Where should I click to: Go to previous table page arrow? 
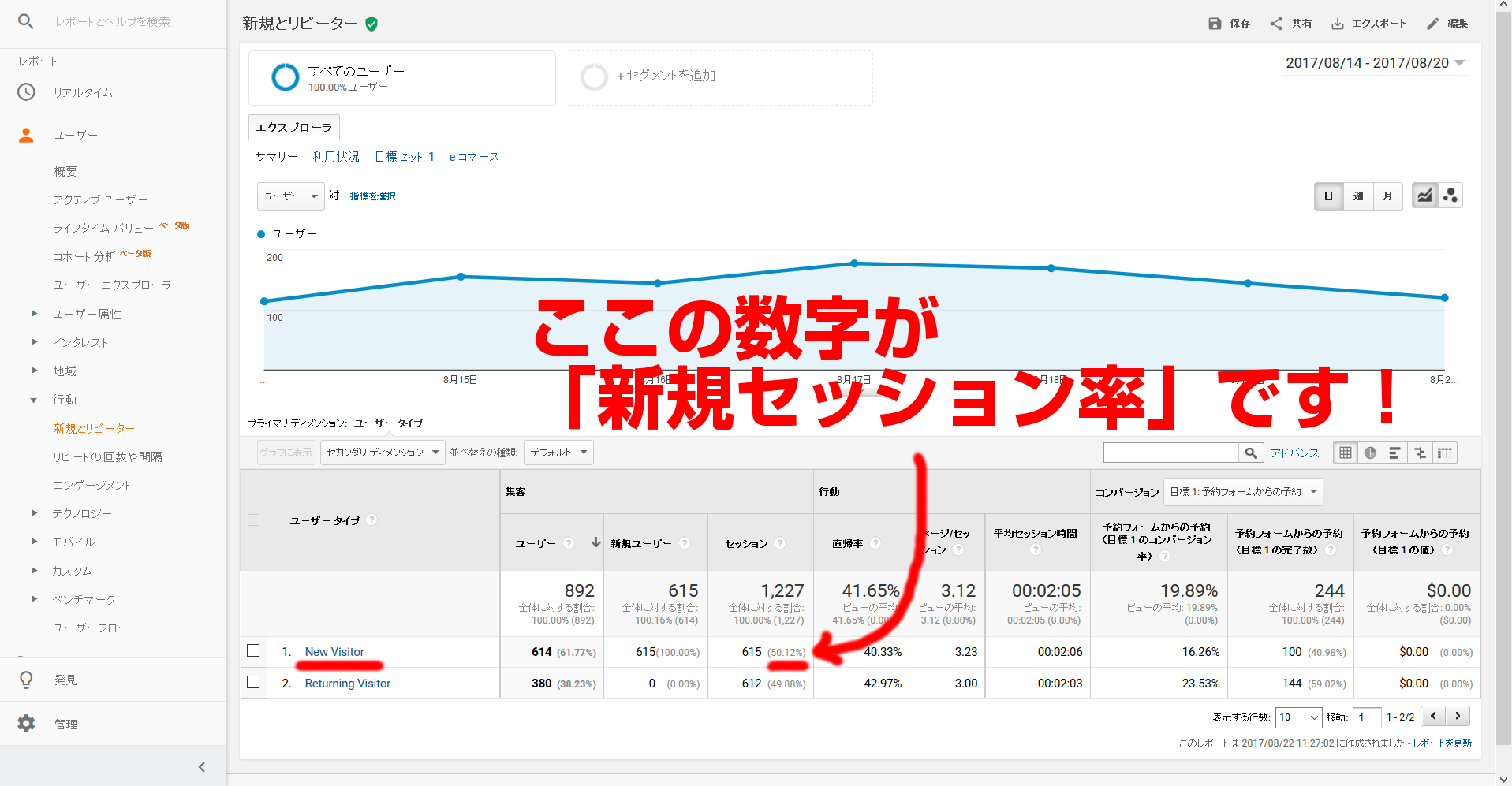coord(1433,716)
